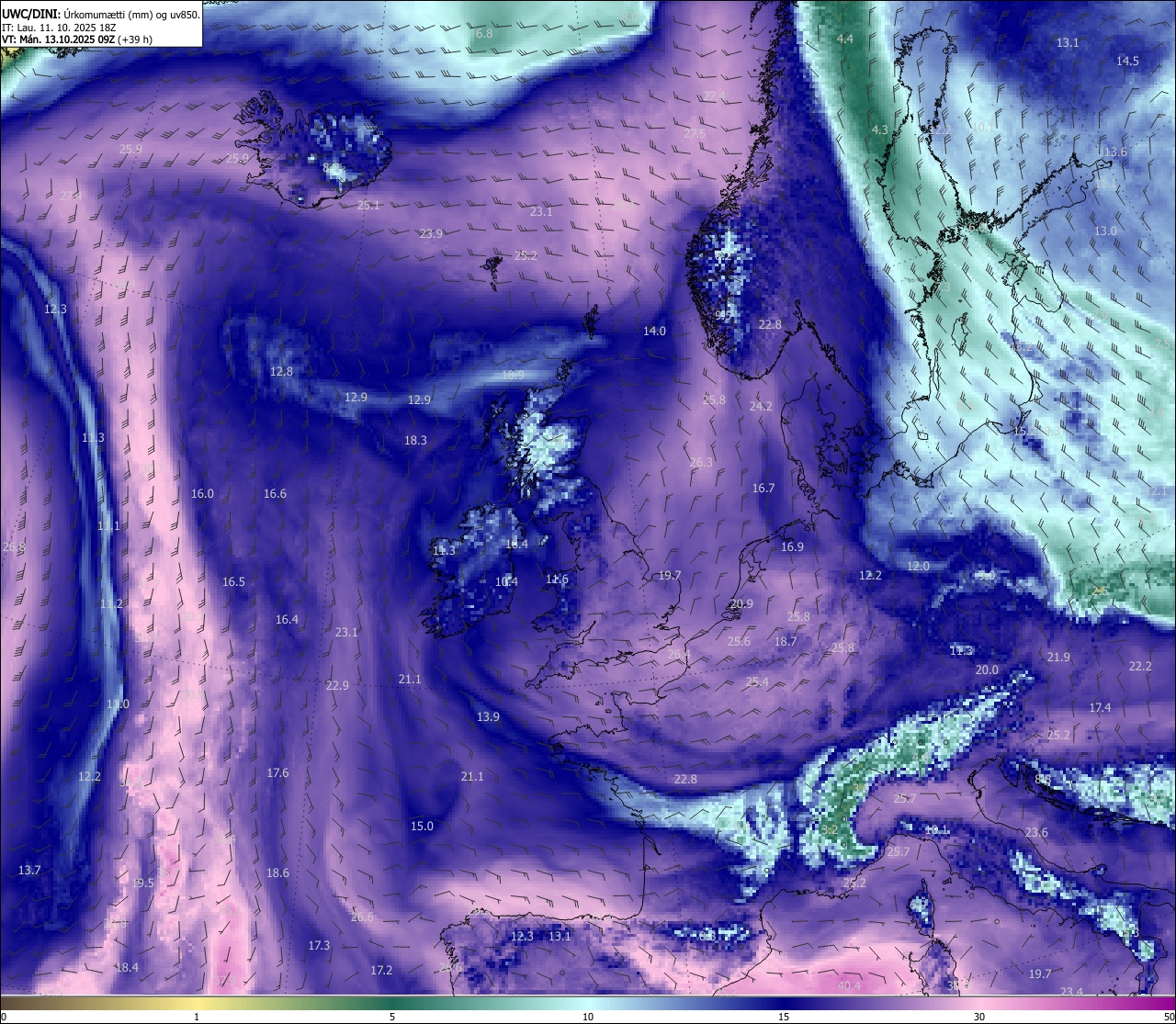This screenshot has width=1176, height=1024.
Task: Click the 12.8 value in the Atlantic
Action: [281, 371]
